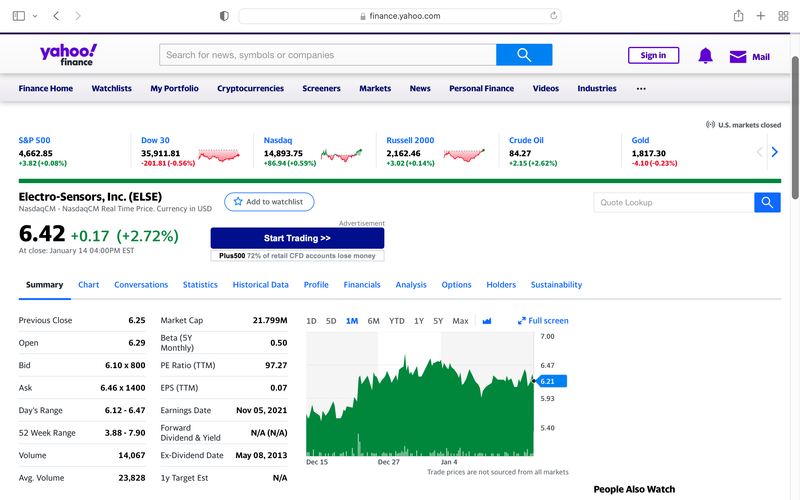Show the tab overview grid icon
The height and width of the screenshot is (500, 800).
point(783,16)
